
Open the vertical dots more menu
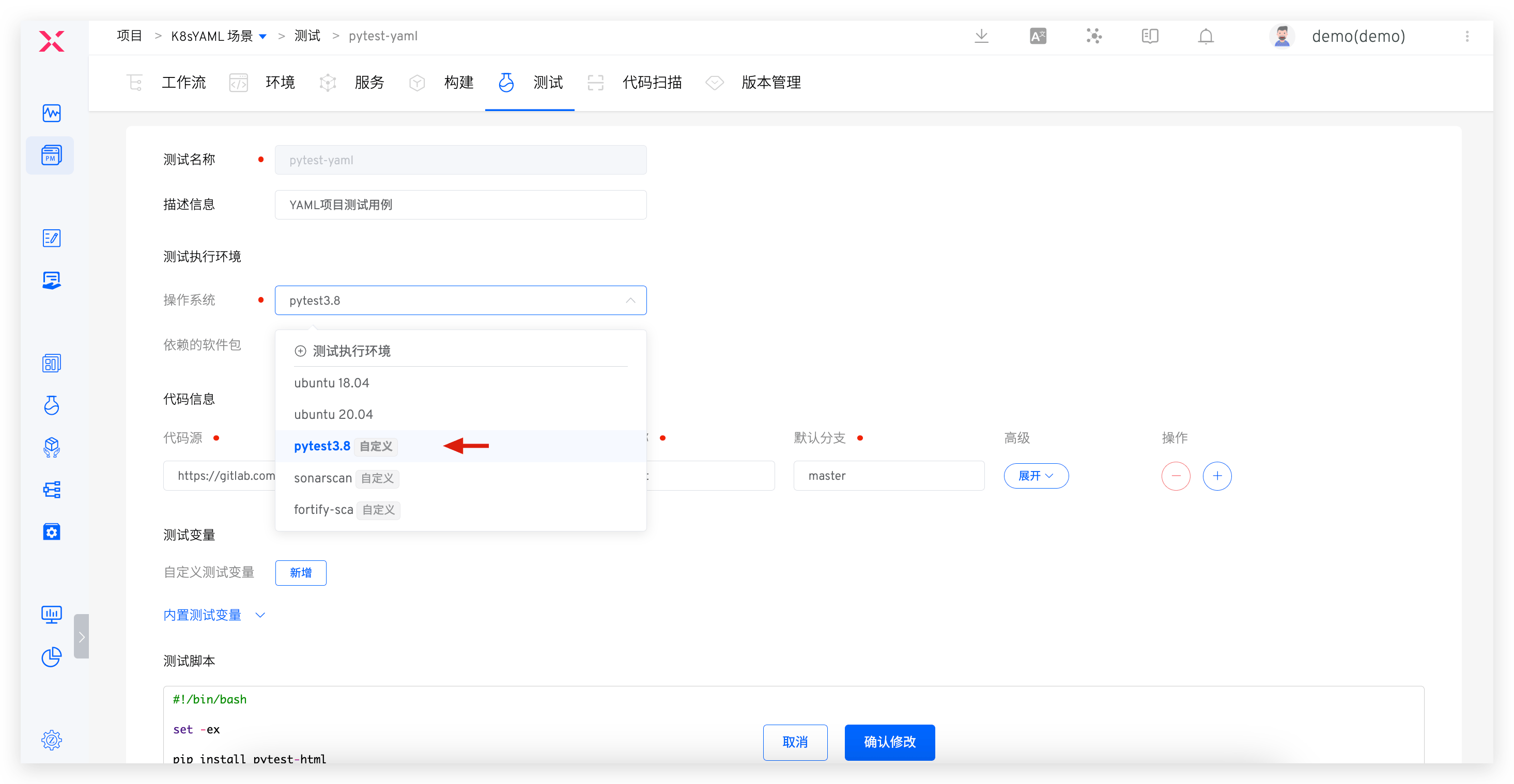1467,36
